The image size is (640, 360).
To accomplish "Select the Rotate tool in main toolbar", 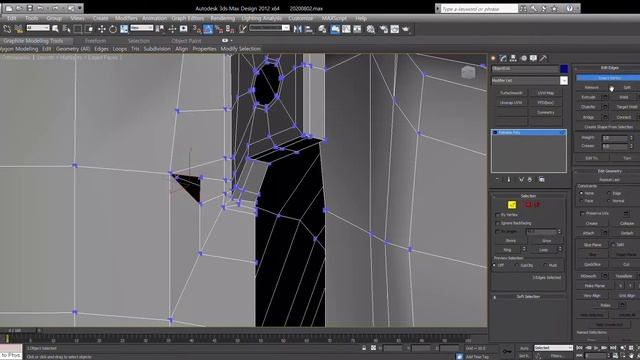I will (x=113, y=29).
